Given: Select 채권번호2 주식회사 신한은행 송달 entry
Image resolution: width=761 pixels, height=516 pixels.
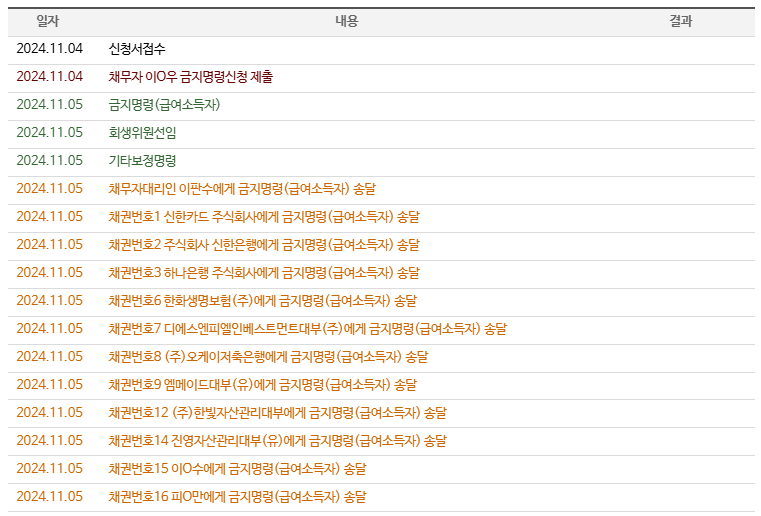Looking at the screenshot, I should [264, 245].
